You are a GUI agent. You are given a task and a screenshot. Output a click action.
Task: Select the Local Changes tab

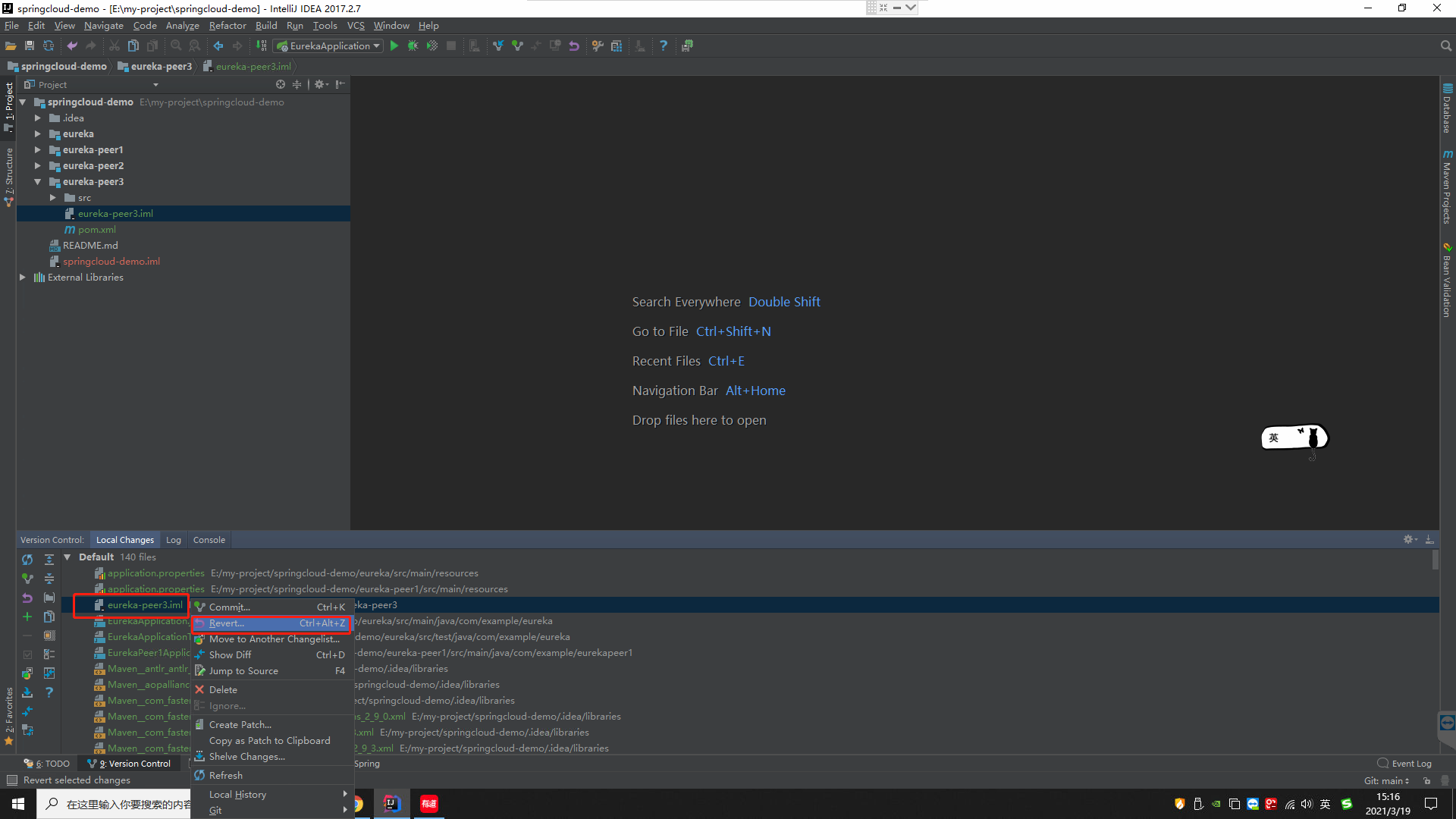(x=124, y=540)
